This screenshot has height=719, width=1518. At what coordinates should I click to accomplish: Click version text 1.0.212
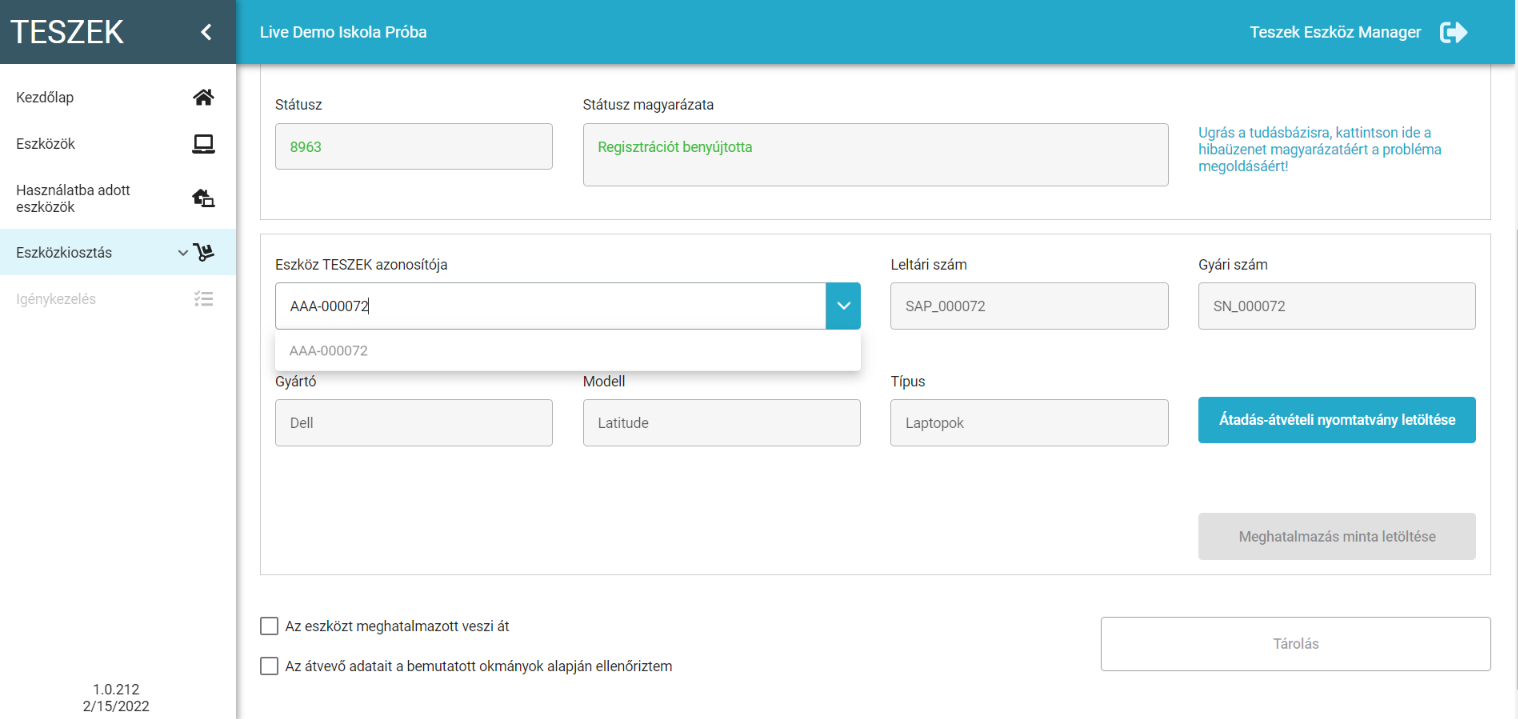point(116,689)
